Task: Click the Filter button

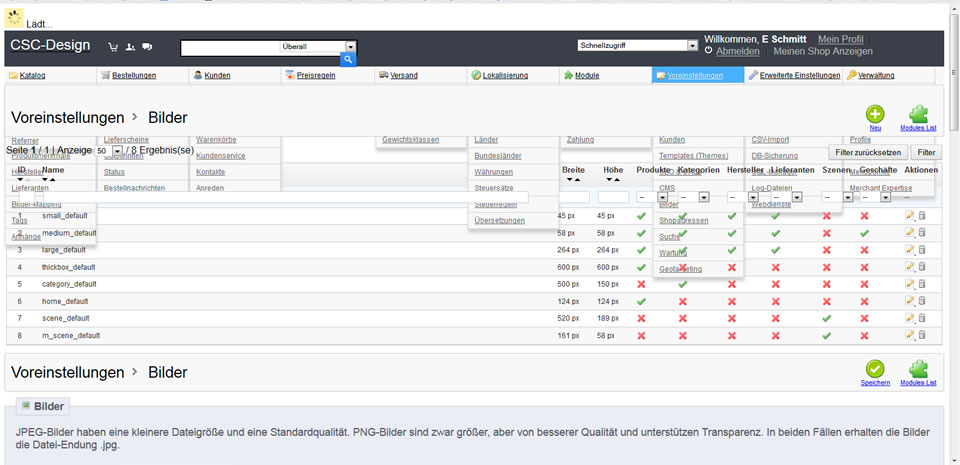Action: pos(926,152)
